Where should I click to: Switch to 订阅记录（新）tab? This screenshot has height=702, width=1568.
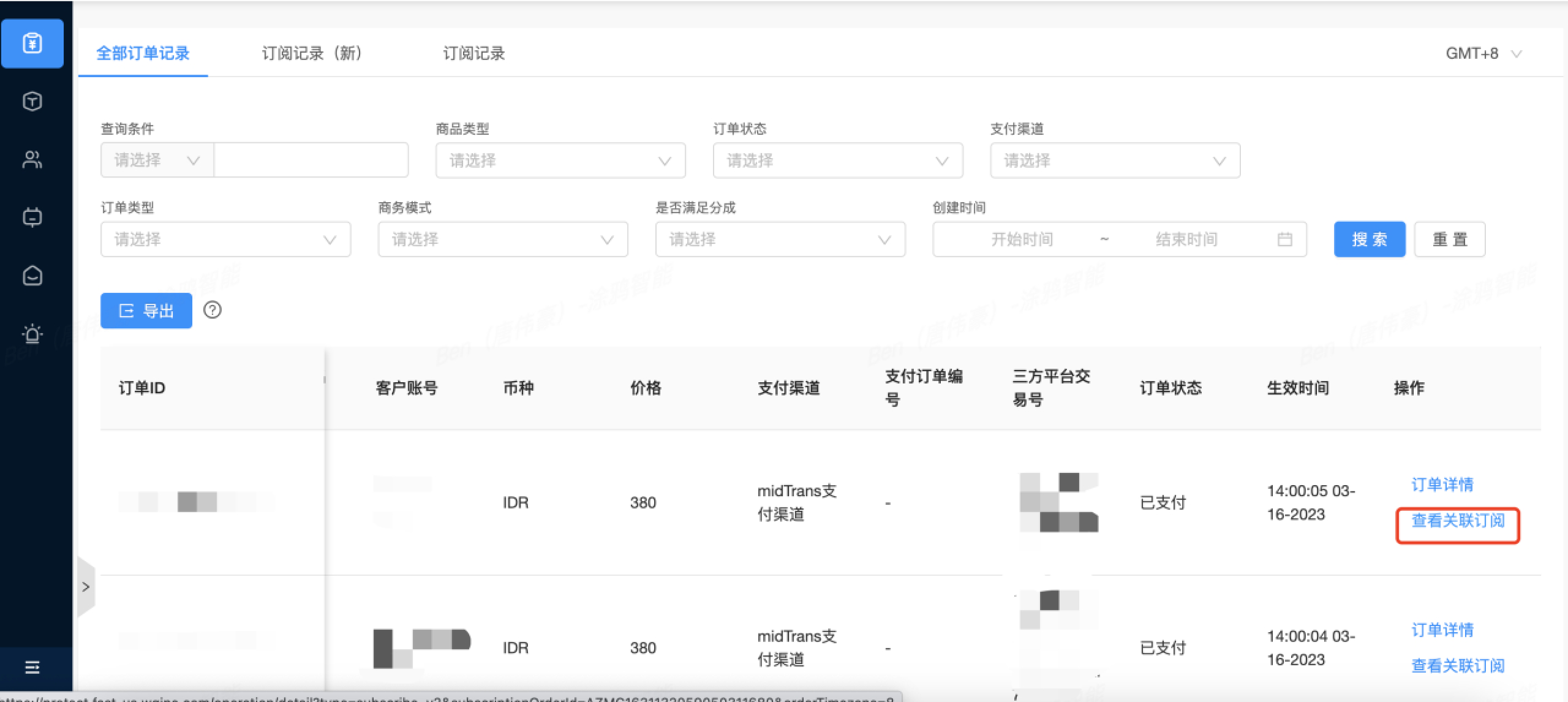pos(312,53)
